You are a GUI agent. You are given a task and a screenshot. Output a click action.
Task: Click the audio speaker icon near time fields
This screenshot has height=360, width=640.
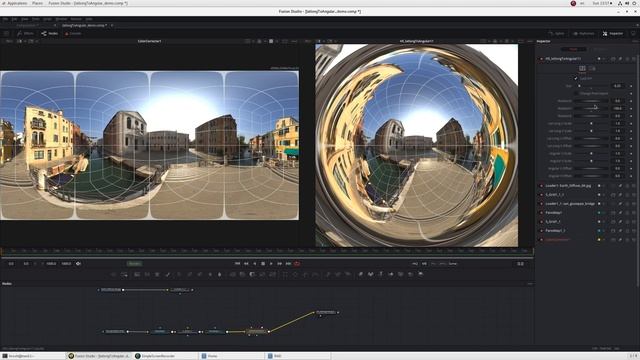[x=78, y=264]
